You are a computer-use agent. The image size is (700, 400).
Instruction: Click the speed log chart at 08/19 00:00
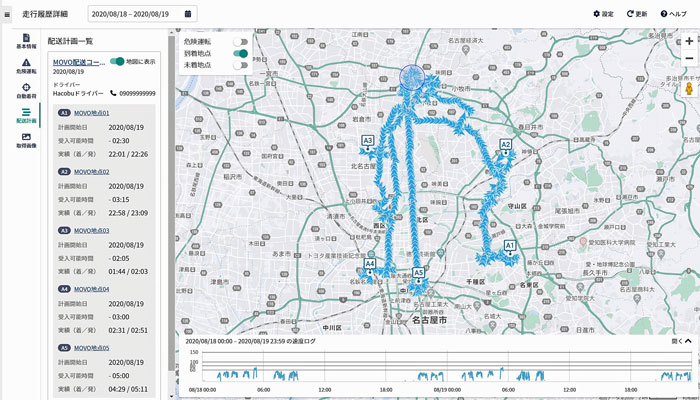[446, 366]
